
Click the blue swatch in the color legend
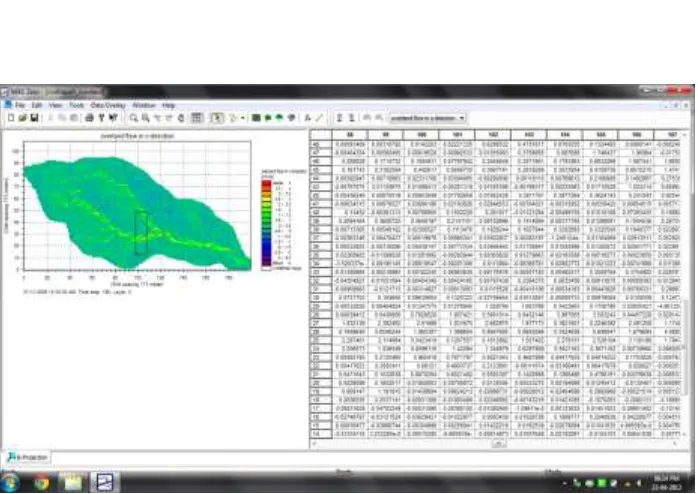[267, 246]
